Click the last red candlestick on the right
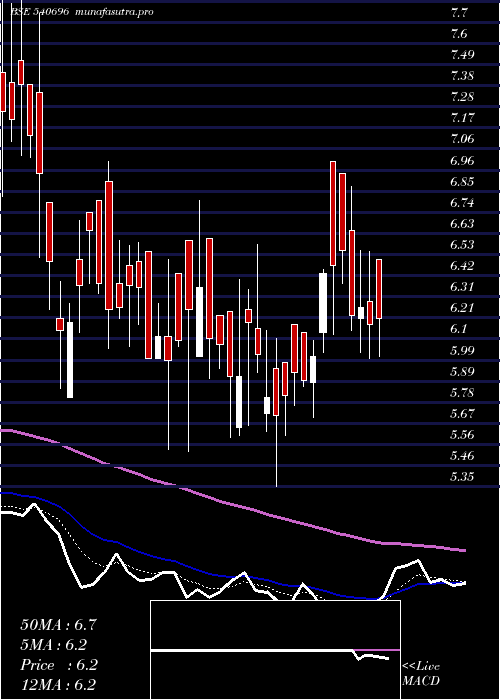 (379, 289)
